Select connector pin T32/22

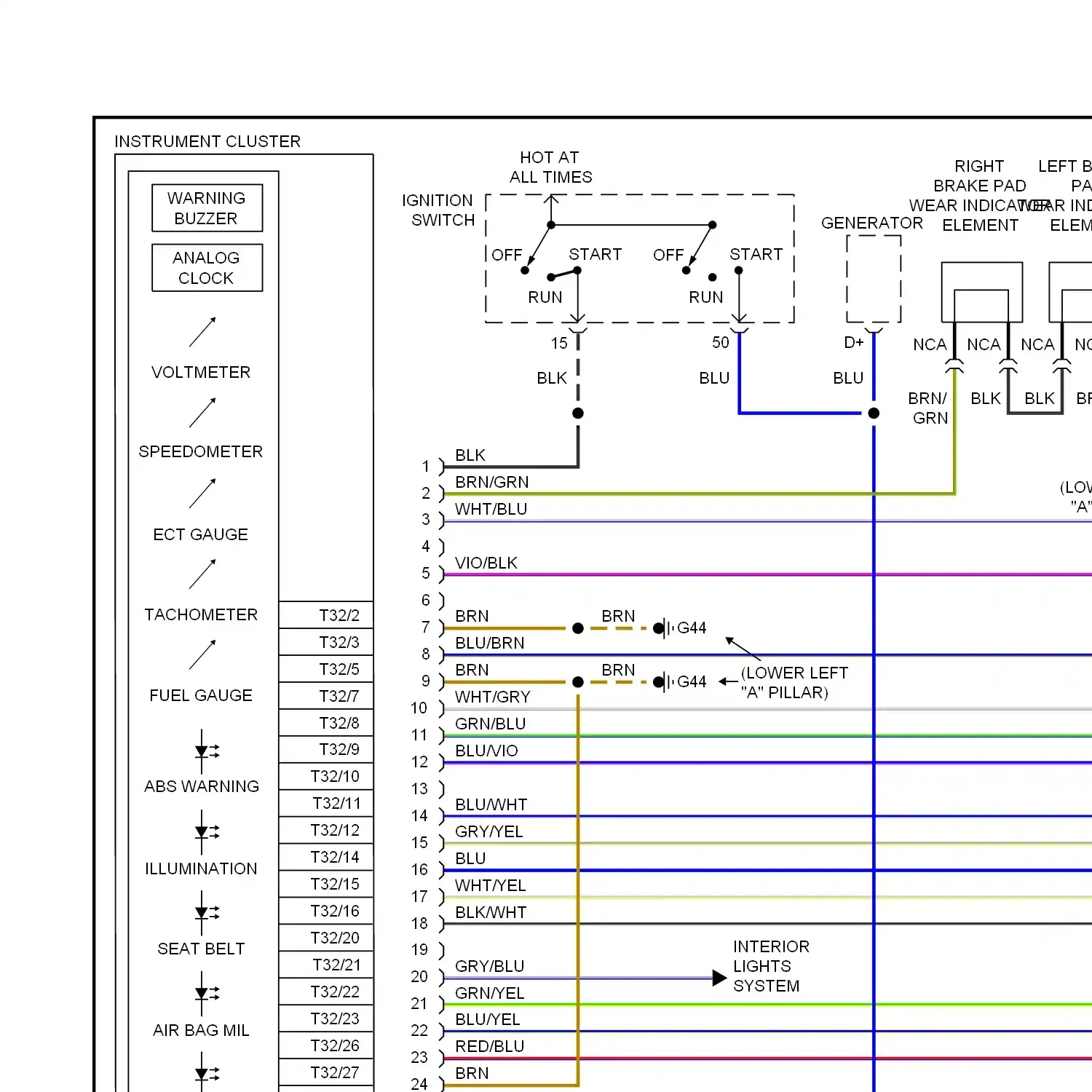(x=326, y=992)
